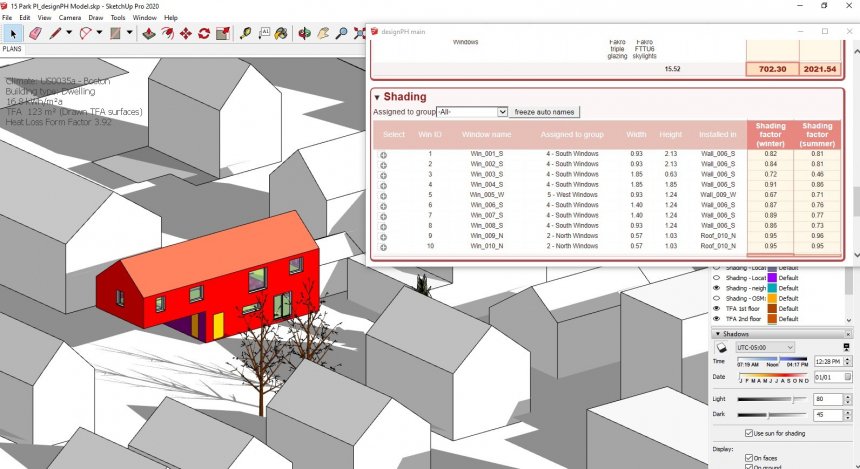Click select icon for Win_010_N row
The width and height of the screenshot is (860, 469).
(x=383, y=247)
